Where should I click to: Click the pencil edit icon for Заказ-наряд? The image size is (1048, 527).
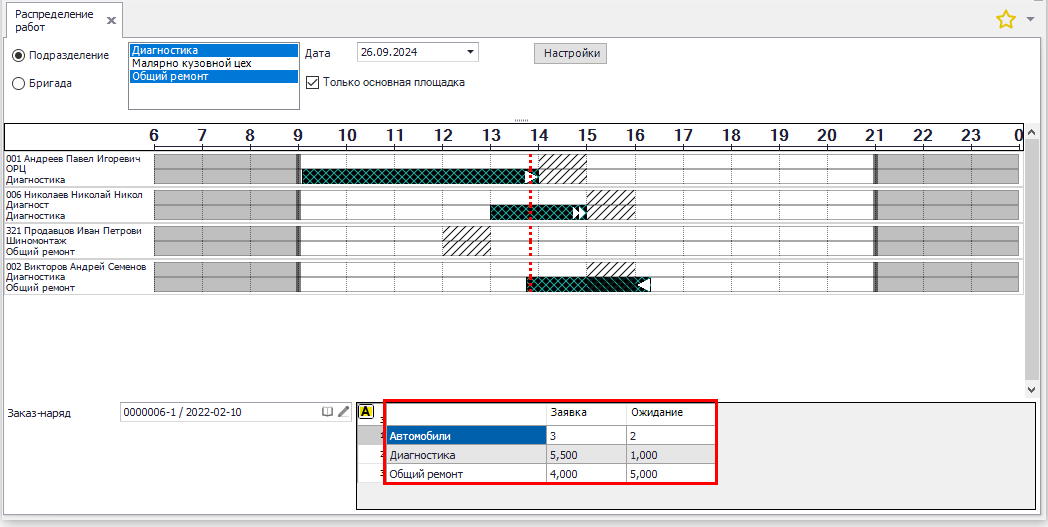[x=343, y=411]
